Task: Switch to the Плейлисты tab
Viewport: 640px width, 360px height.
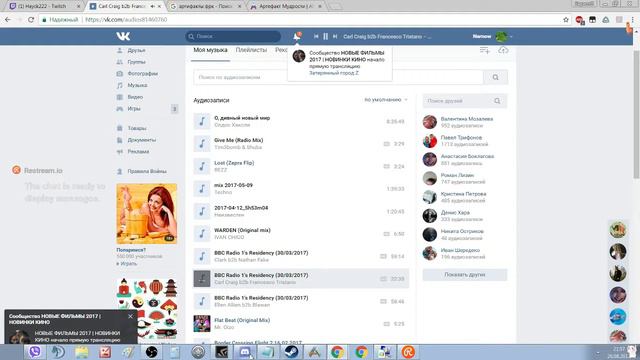Action: click(x=251, y=50)
